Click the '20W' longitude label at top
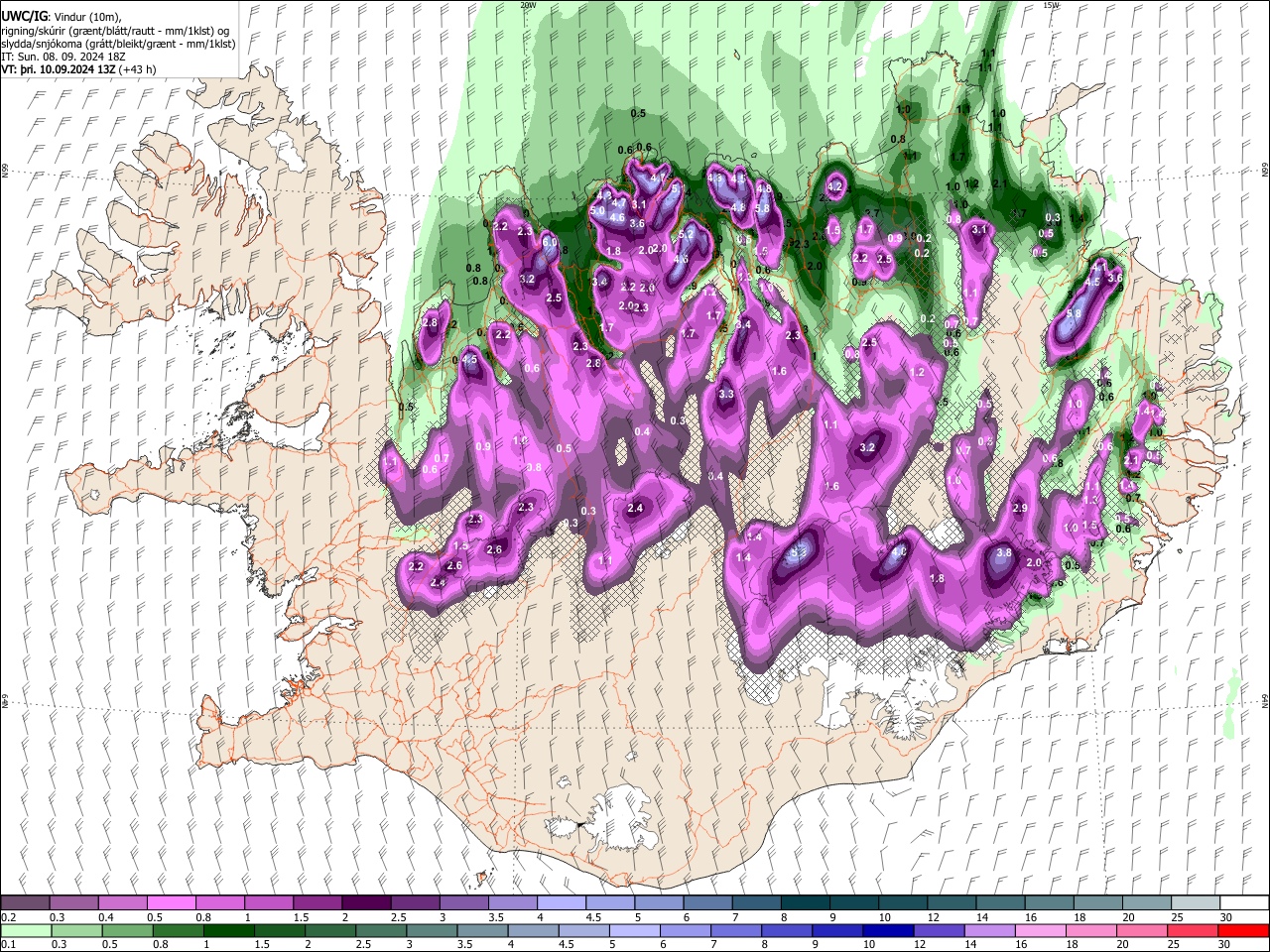 click(528, 5)
